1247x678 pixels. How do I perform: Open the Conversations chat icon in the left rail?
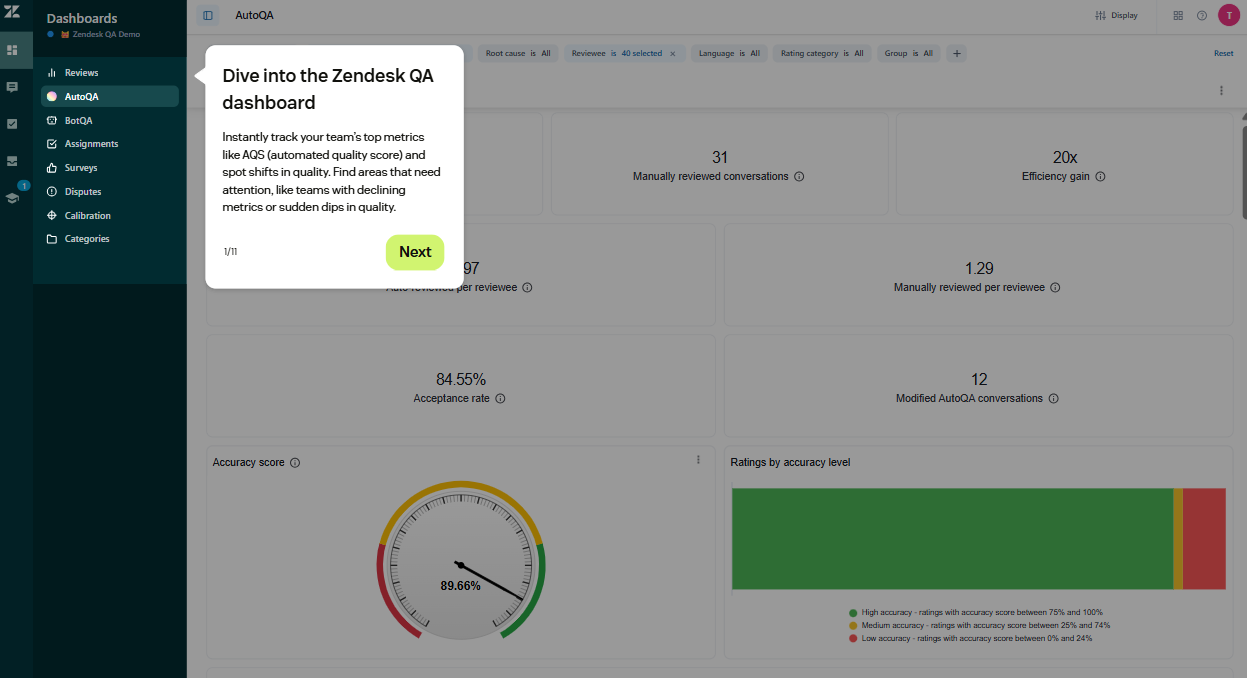coord(12,87)
